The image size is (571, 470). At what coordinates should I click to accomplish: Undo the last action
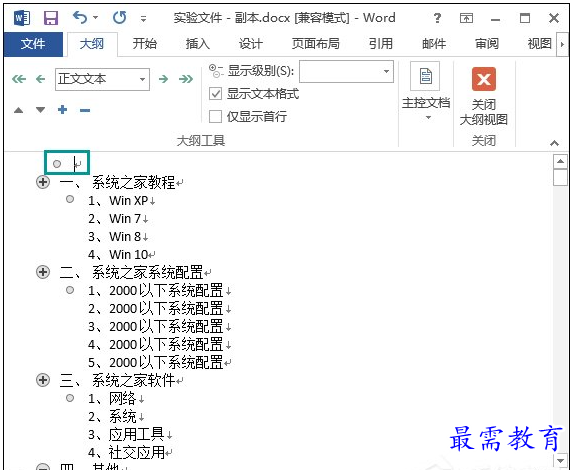click(80, 17)
